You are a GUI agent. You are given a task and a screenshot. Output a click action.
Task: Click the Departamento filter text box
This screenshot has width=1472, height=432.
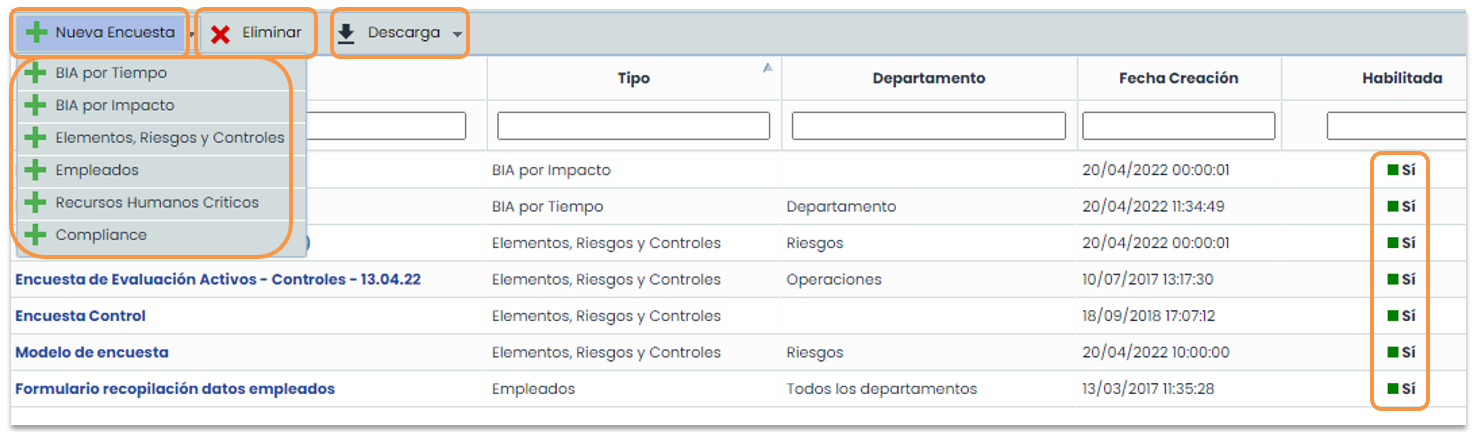point(928,125)
